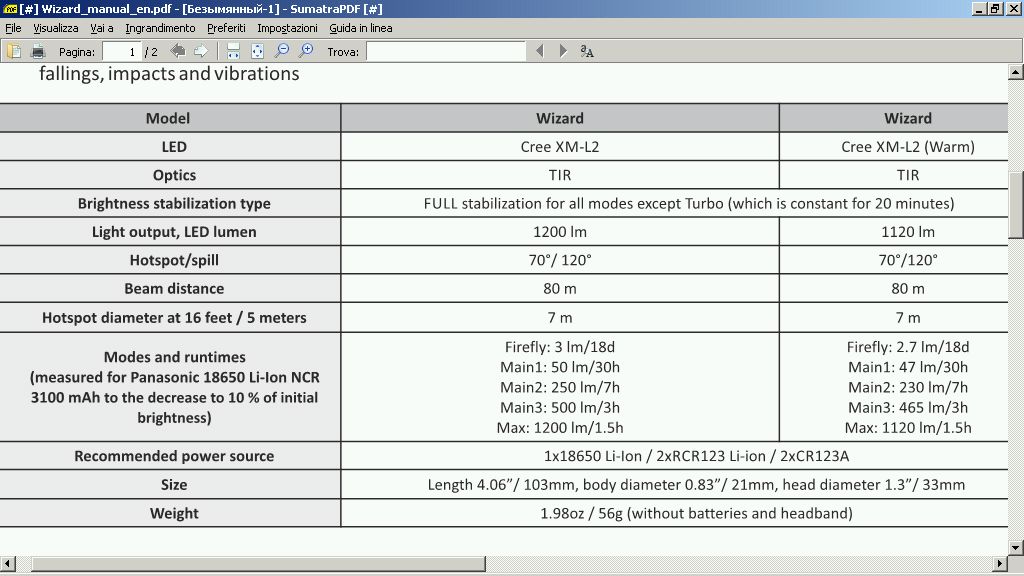Click 'fallings, impacts and vibrations' text
Screen dimensions: 1024x576
(169, 73)
